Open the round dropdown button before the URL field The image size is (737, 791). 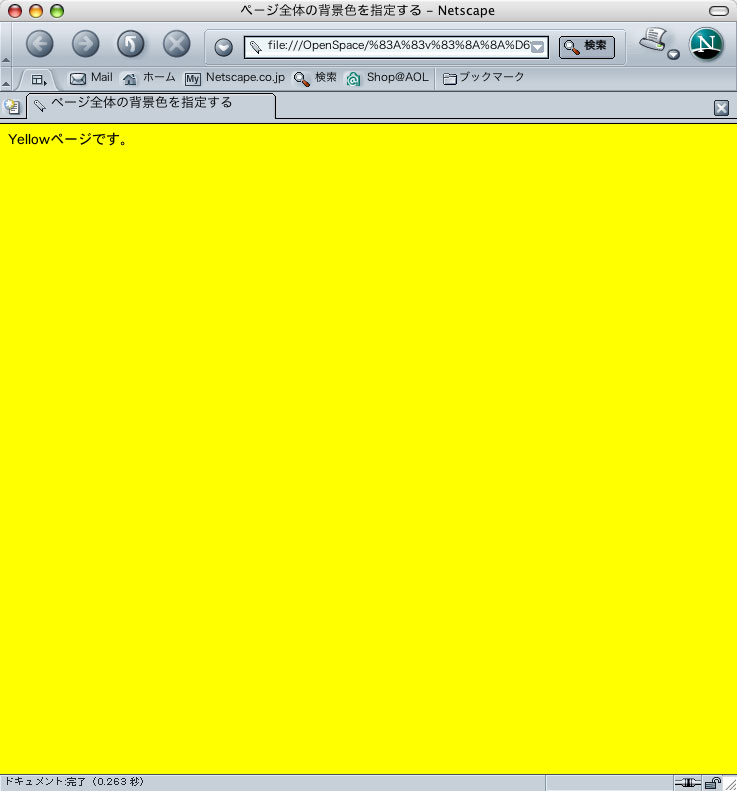tap(223, 47)
